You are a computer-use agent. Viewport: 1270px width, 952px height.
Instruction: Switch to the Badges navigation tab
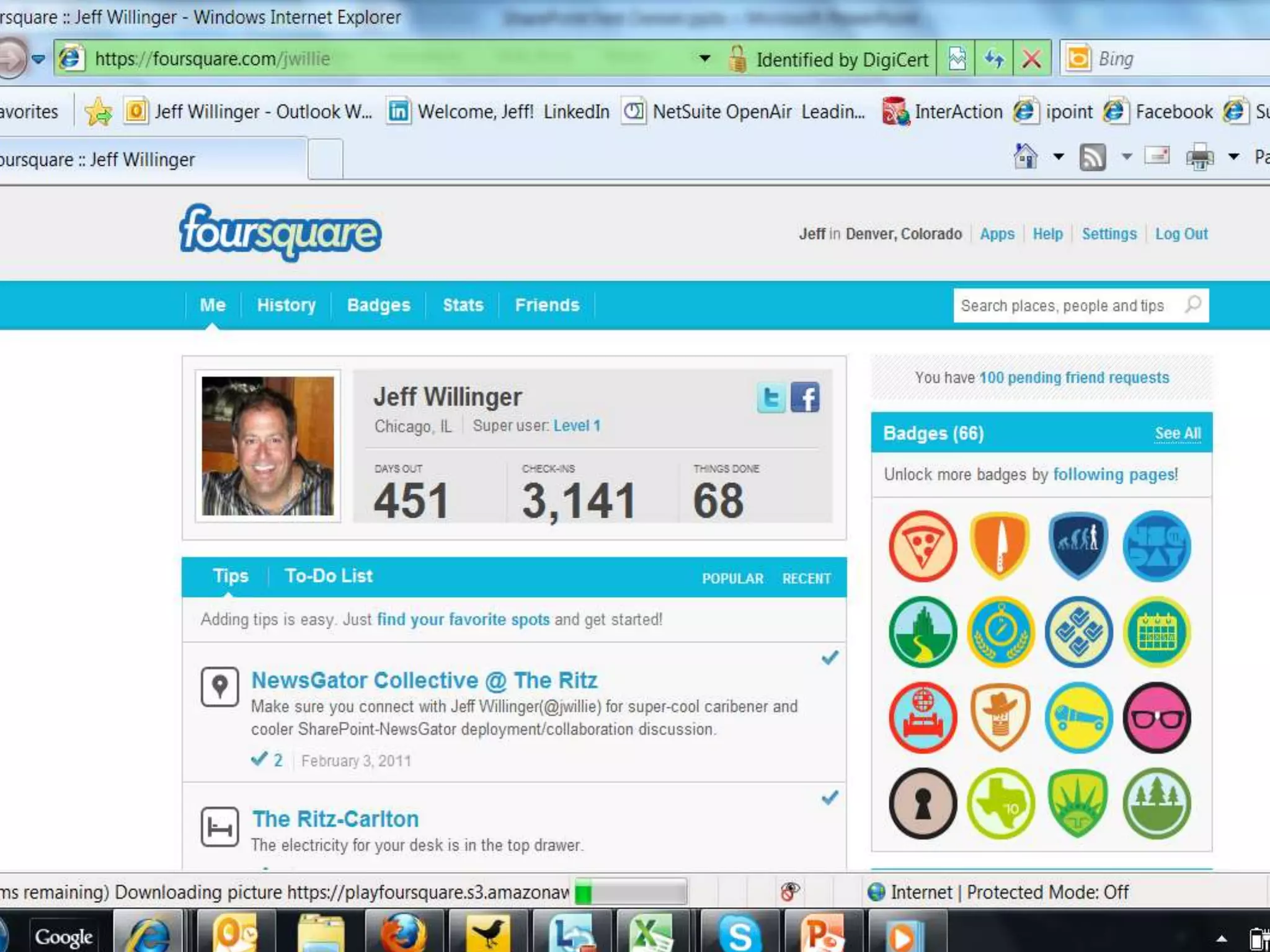(x=378, y=305)
